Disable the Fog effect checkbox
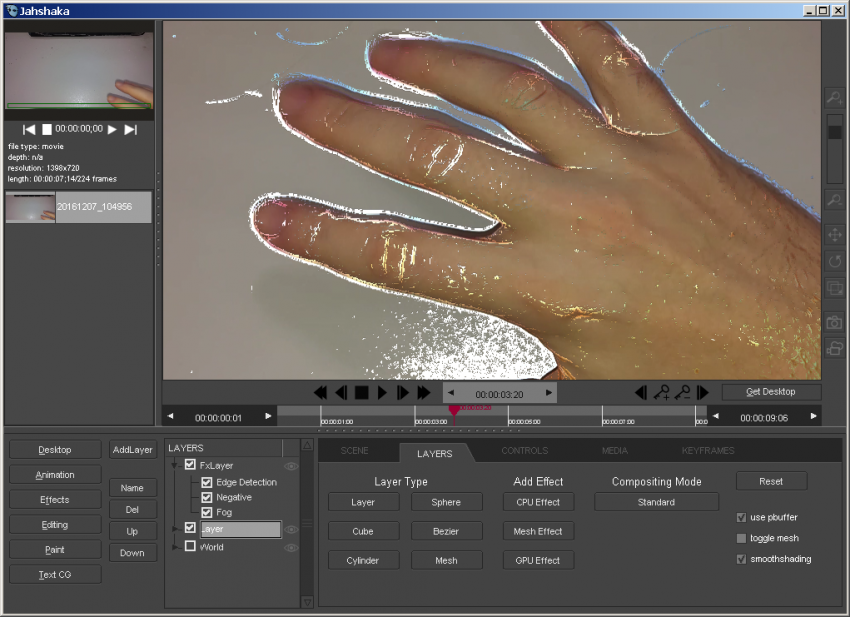The width and height of the screenshot is (850, 617). 207,512
